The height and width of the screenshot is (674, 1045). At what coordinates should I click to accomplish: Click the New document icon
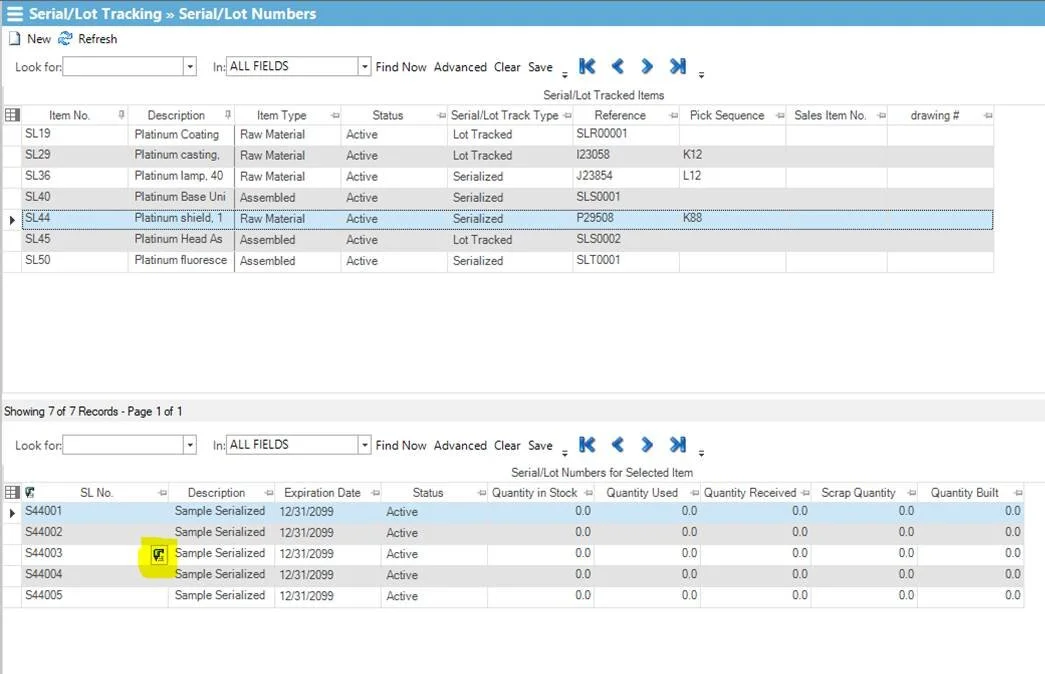[14, 39]
